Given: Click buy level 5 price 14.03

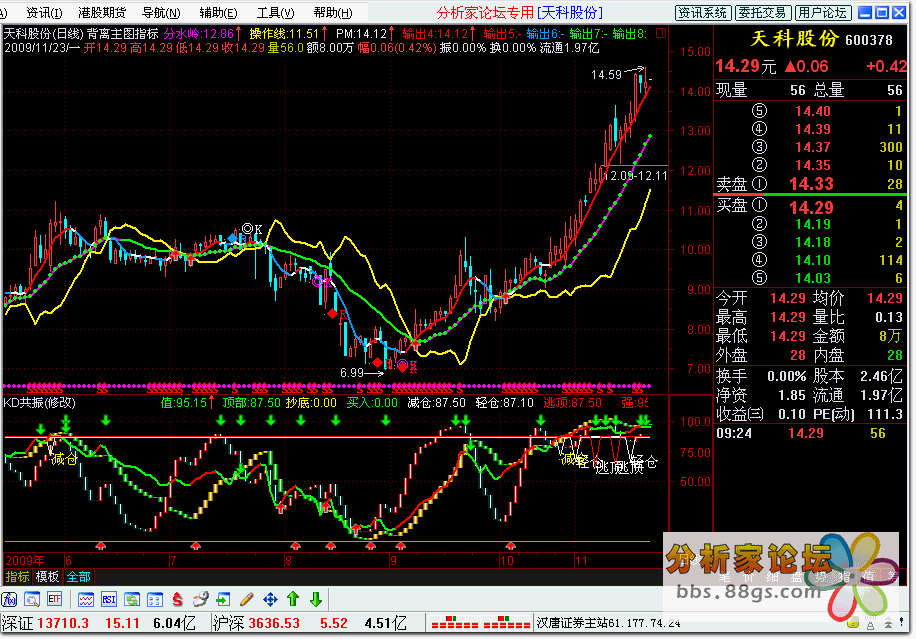Looking at the screenshot, I should point(813,279).
